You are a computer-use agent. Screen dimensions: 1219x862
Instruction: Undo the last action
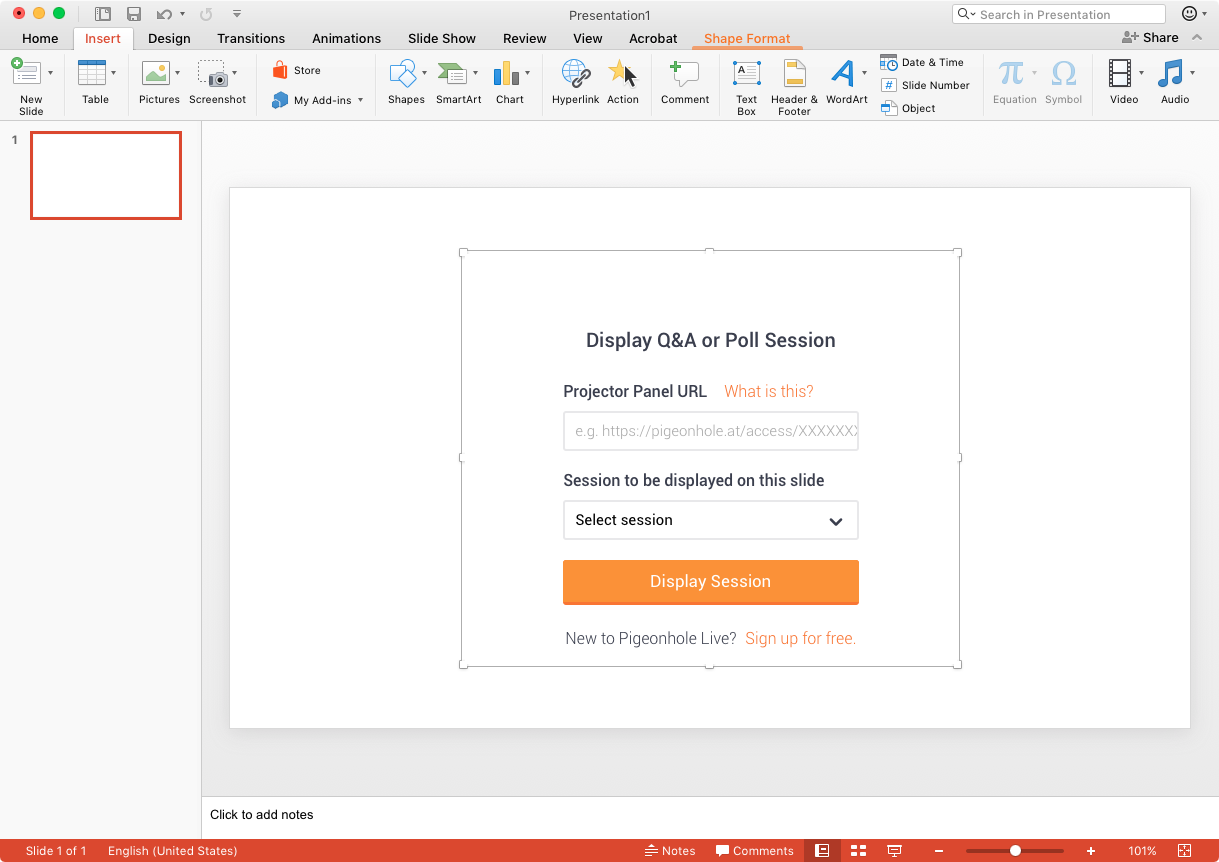point(164,14)
